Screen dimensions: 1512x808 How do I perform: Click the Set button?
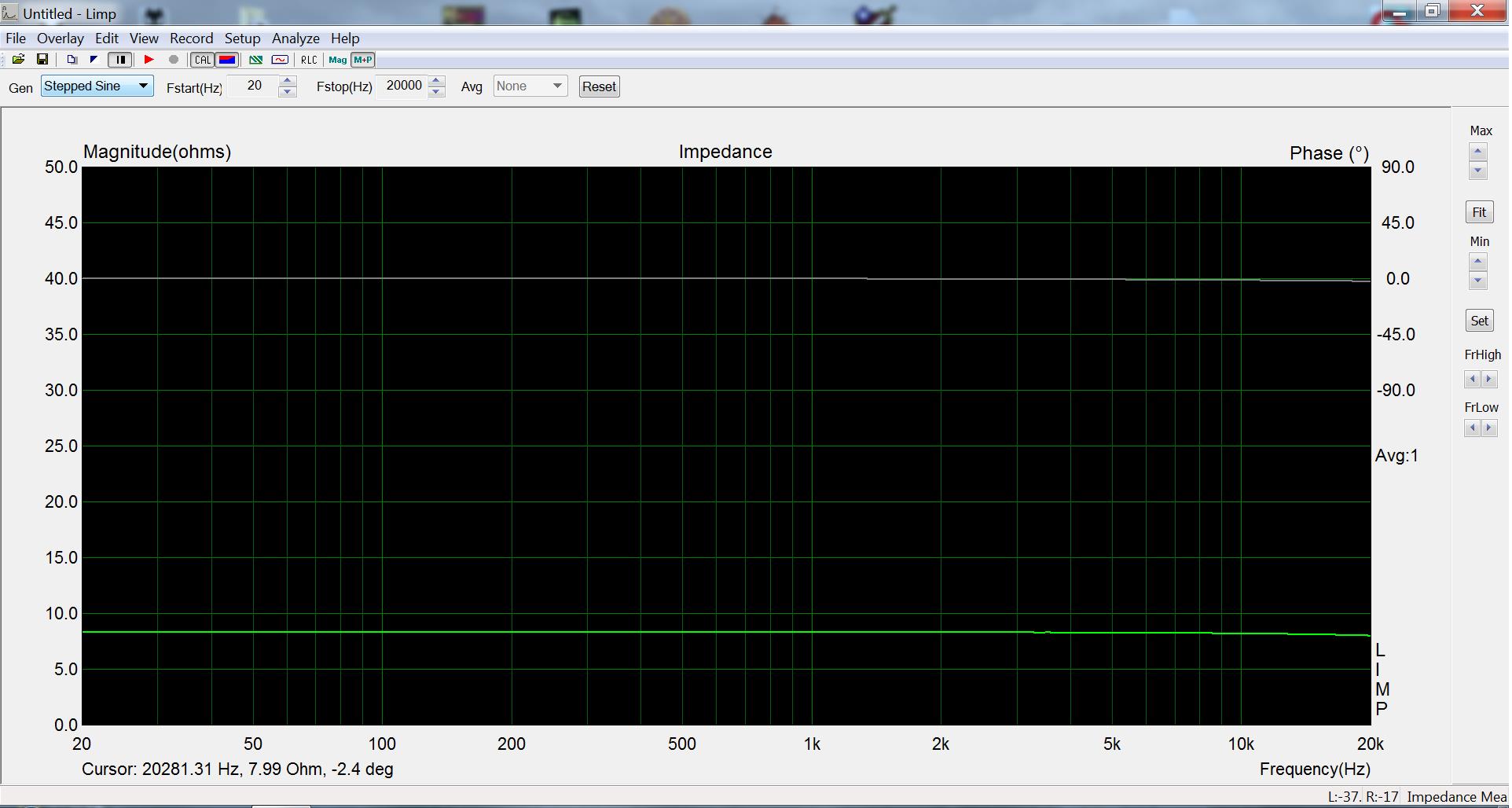pos(1479,321)
